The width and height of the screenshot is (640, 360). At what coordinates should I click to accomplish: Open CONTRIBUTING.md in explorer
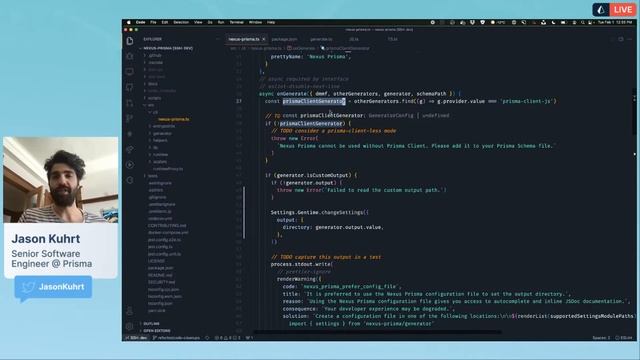point(167,225)
